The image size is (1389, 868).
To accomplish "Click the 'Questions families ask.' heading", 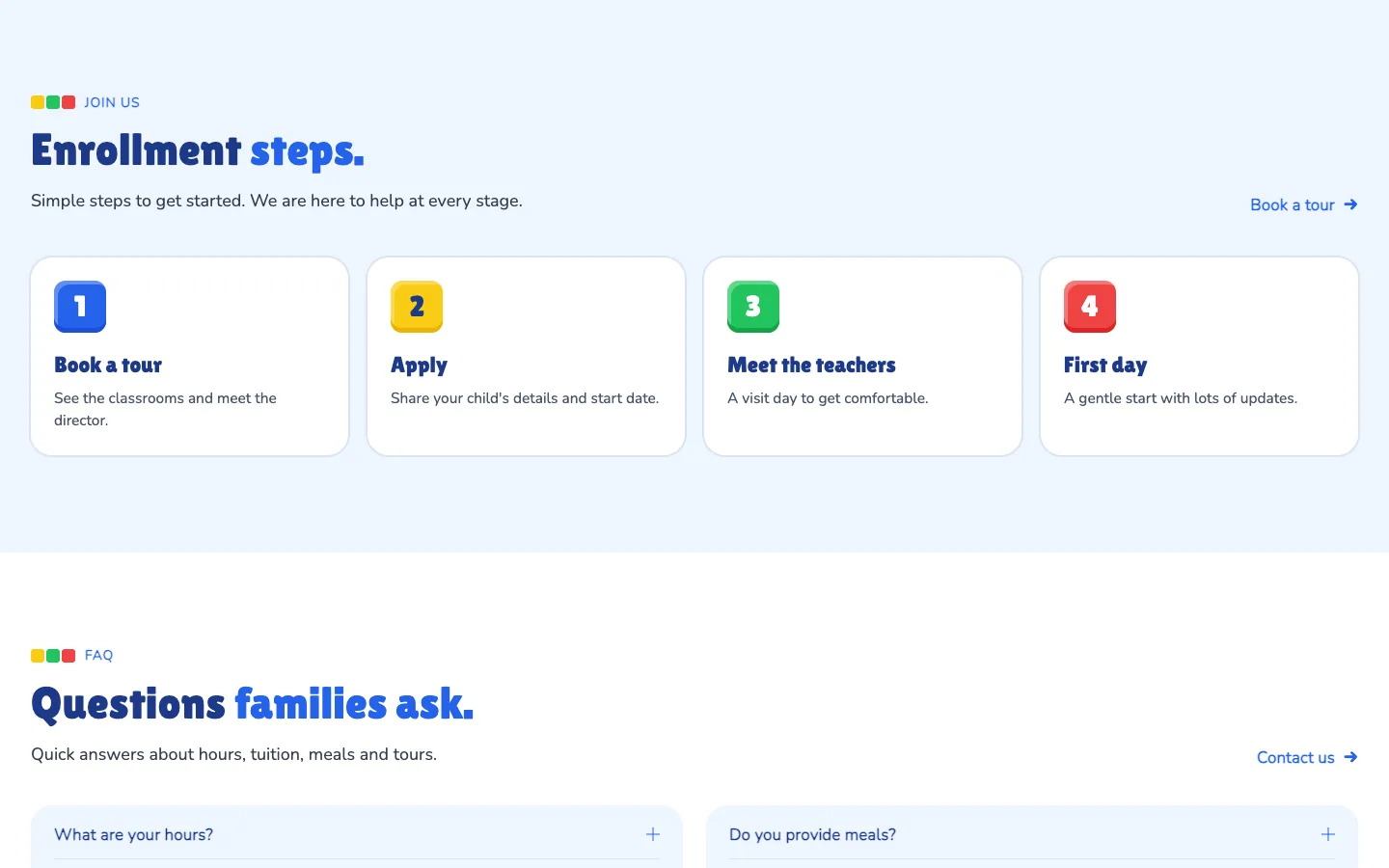I will (253, 704).
